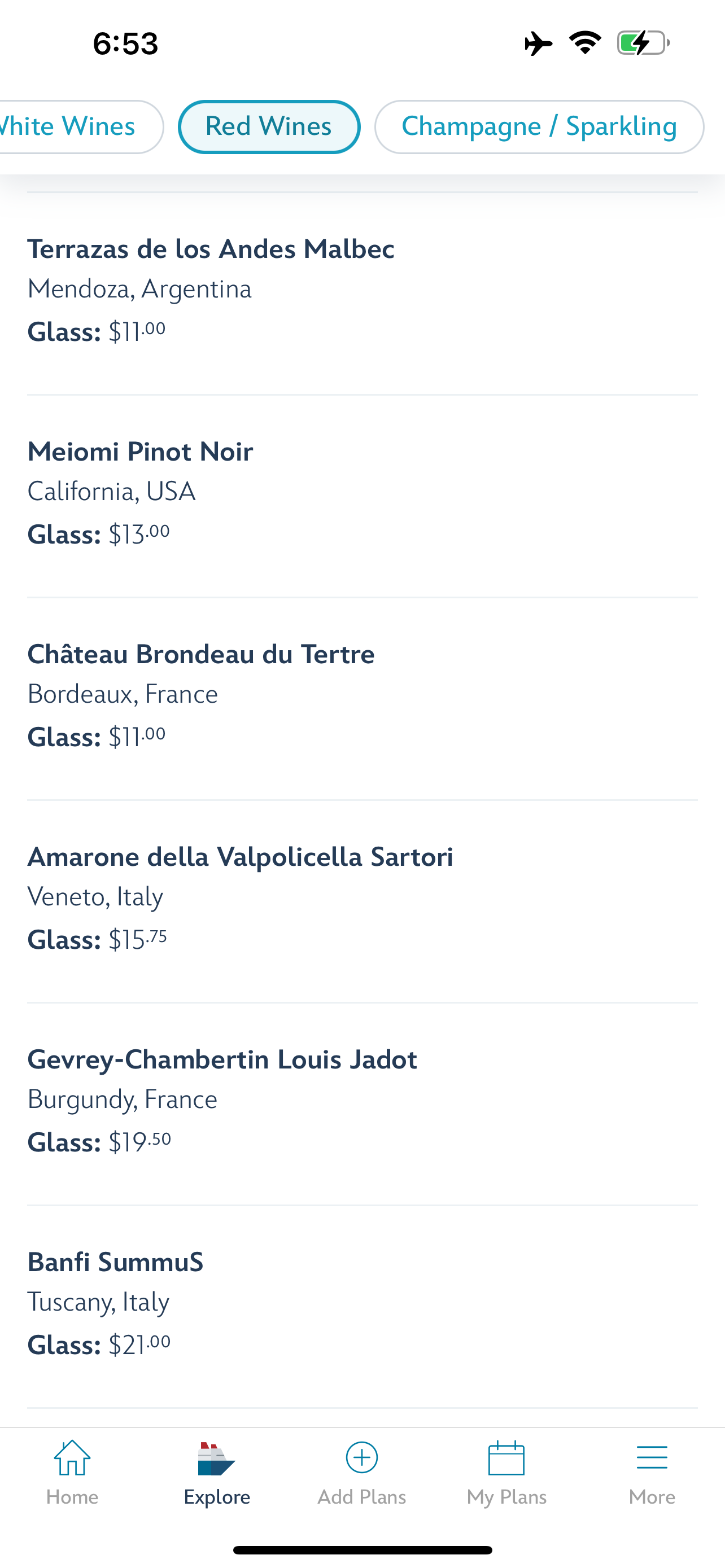Open the Meiomi Pinot Noir entry

pyautogui.click(x=140, y=452)
